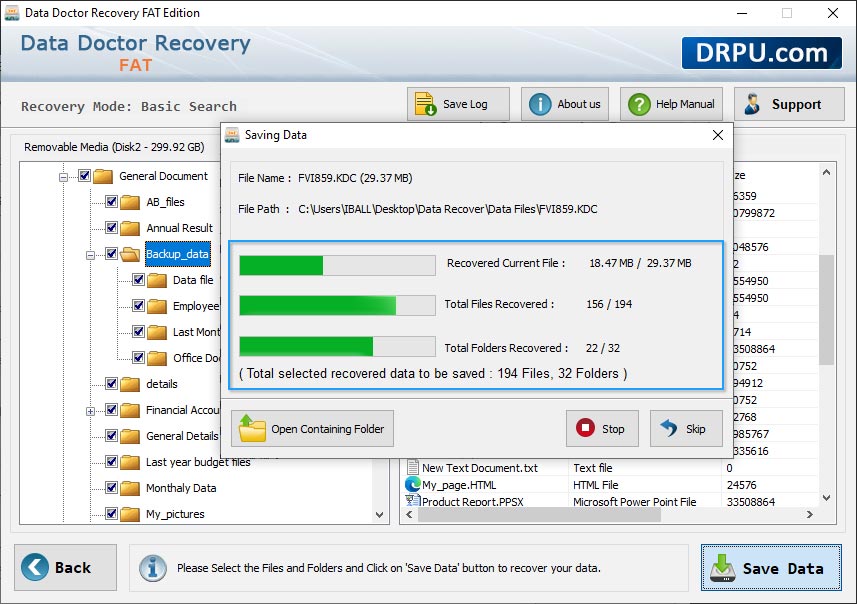This screenshot has width=857, height=604.
Task: Click the New Text Document file icon
Action: tap(413, 468)
